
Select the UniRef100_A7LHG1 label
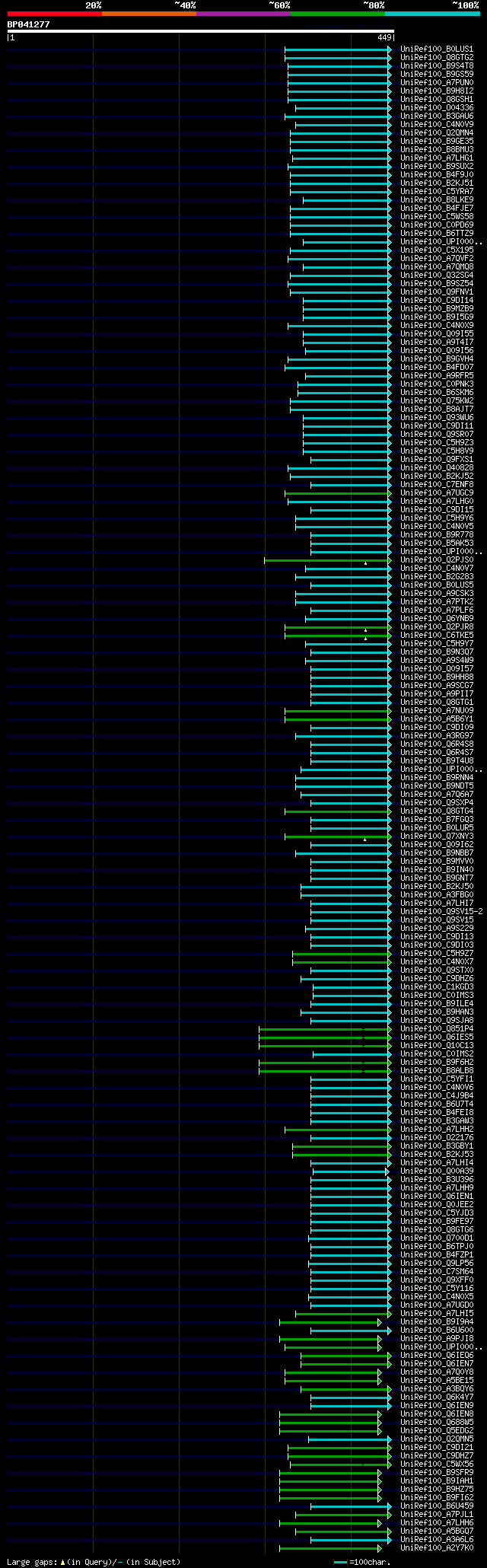coord(437,158)
